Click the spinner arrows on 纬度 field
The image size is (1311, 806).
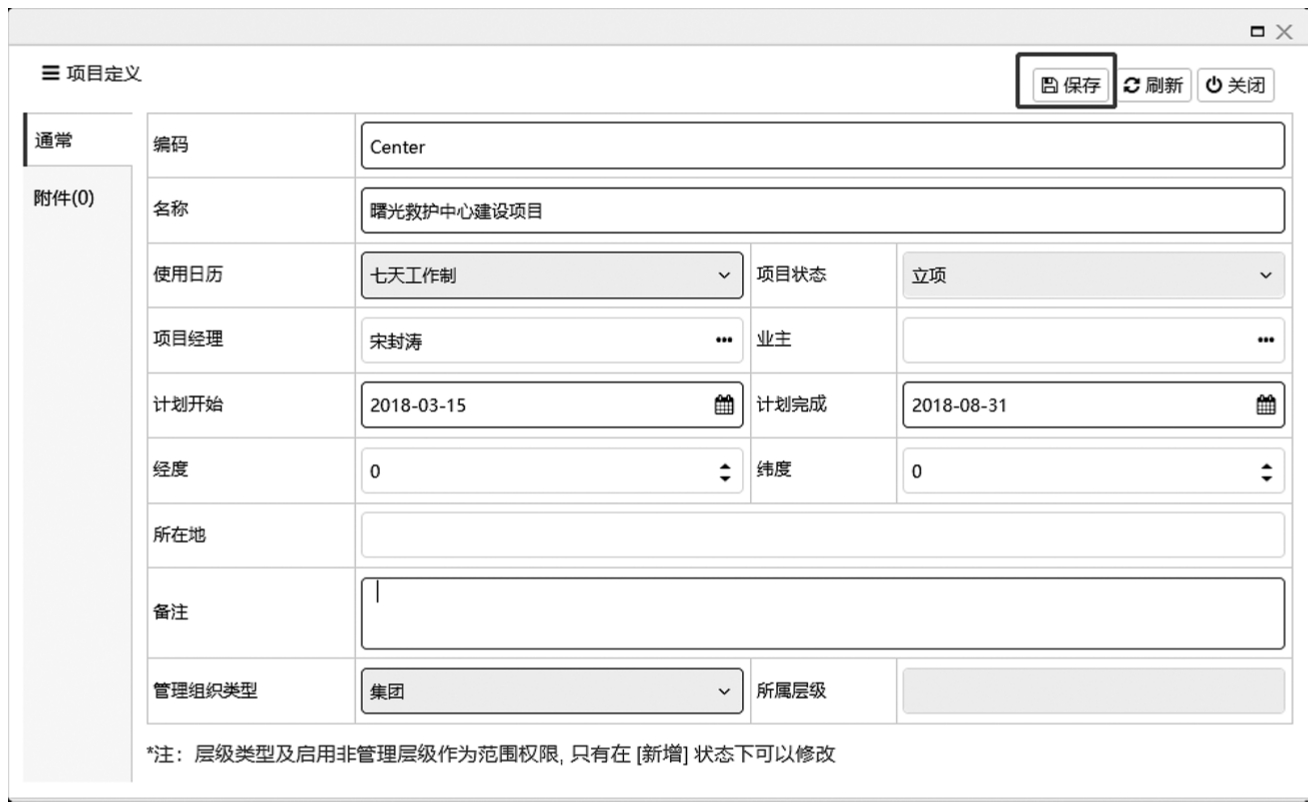1266,472
